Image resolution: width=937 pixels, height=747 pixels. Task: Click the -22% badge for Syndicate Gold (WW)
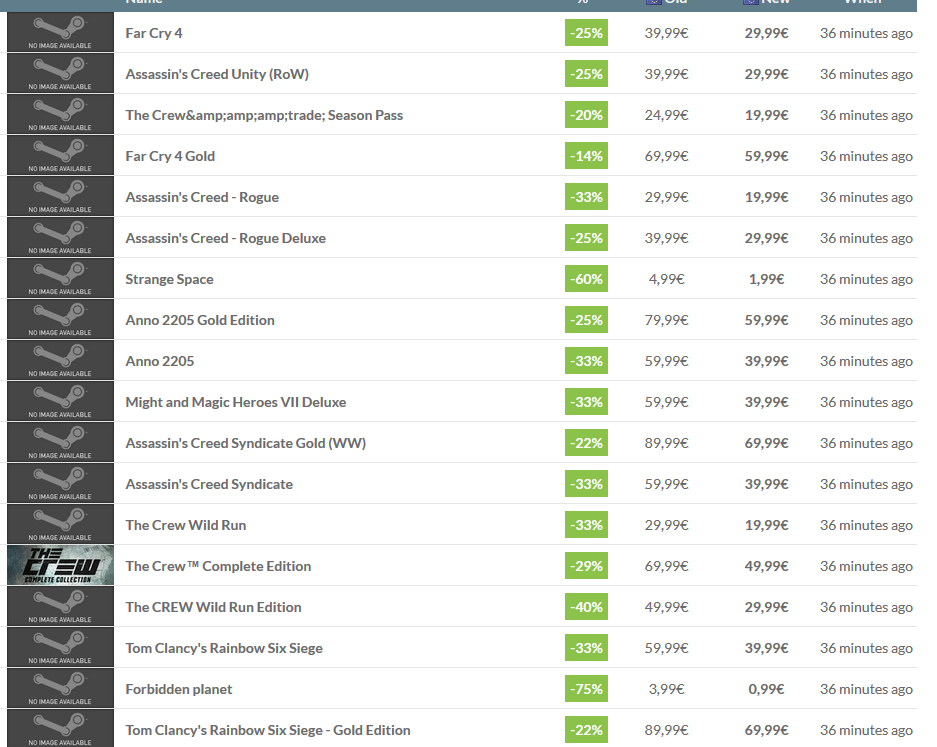click(586, 443)
